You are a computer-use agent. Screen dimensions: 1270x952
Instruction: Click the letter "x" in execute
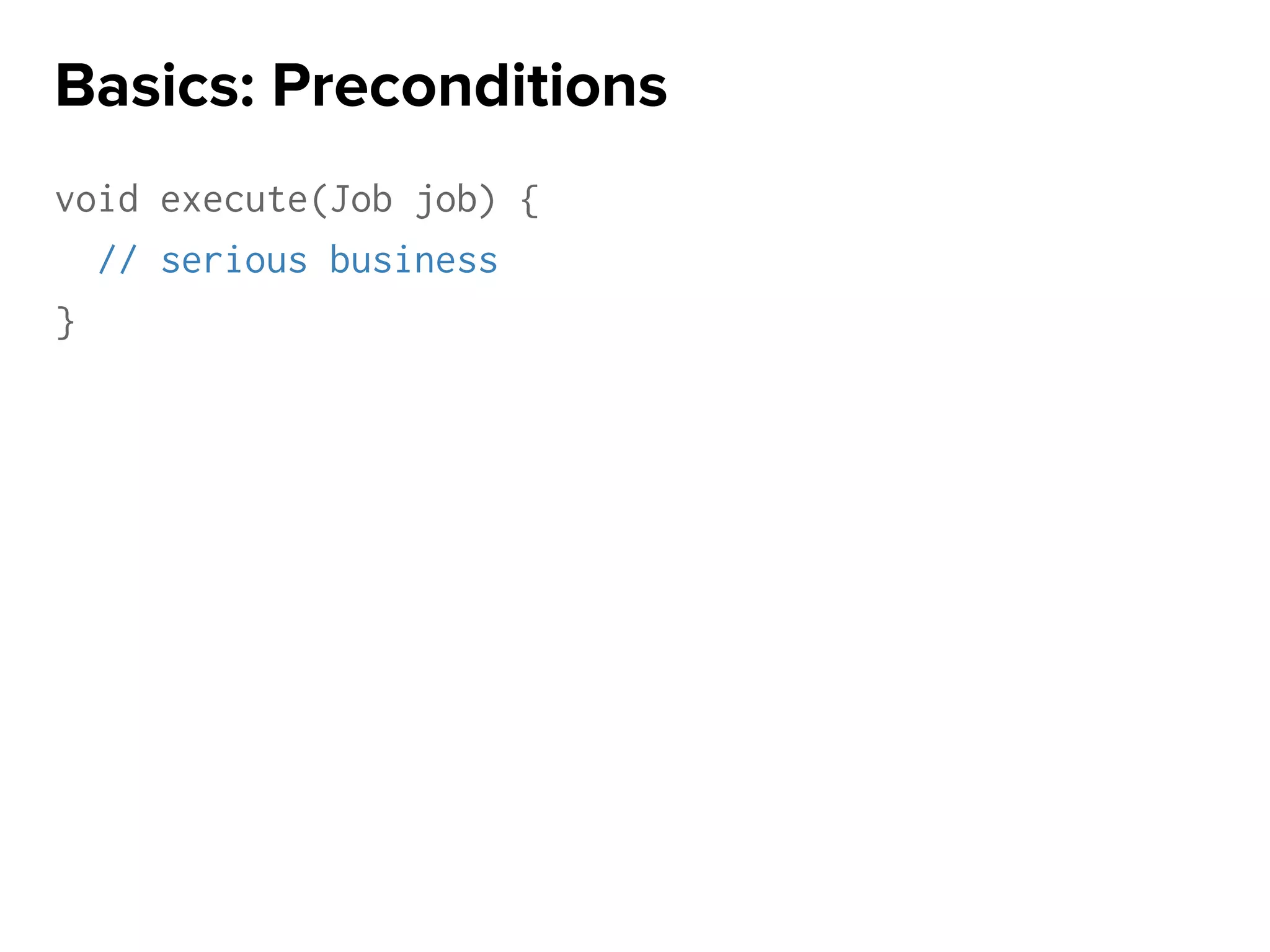coord(192,201)
